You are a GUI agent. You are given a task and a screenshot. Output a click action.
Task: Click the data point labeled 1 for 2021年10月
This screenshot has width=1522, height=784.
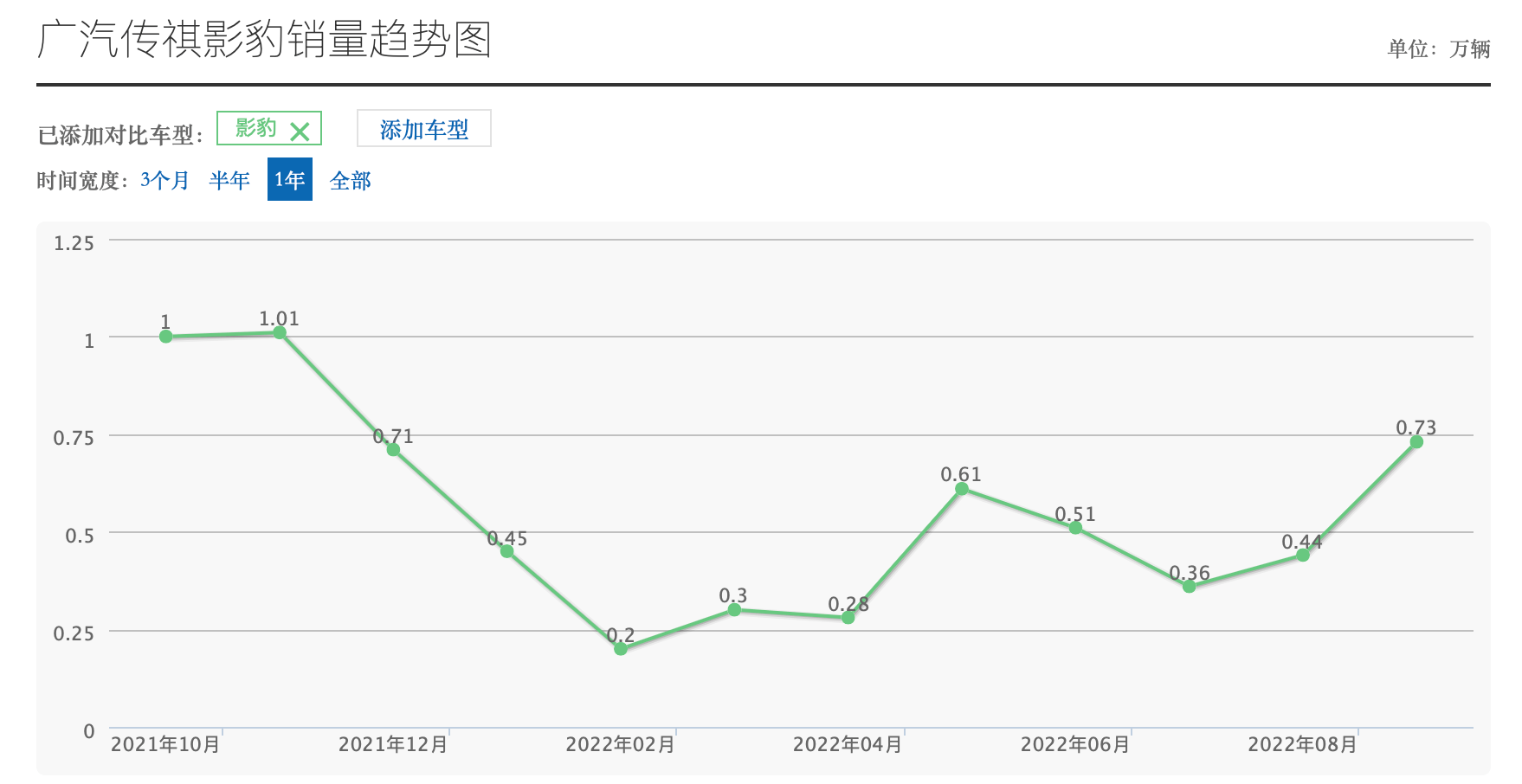coord(166,337)
